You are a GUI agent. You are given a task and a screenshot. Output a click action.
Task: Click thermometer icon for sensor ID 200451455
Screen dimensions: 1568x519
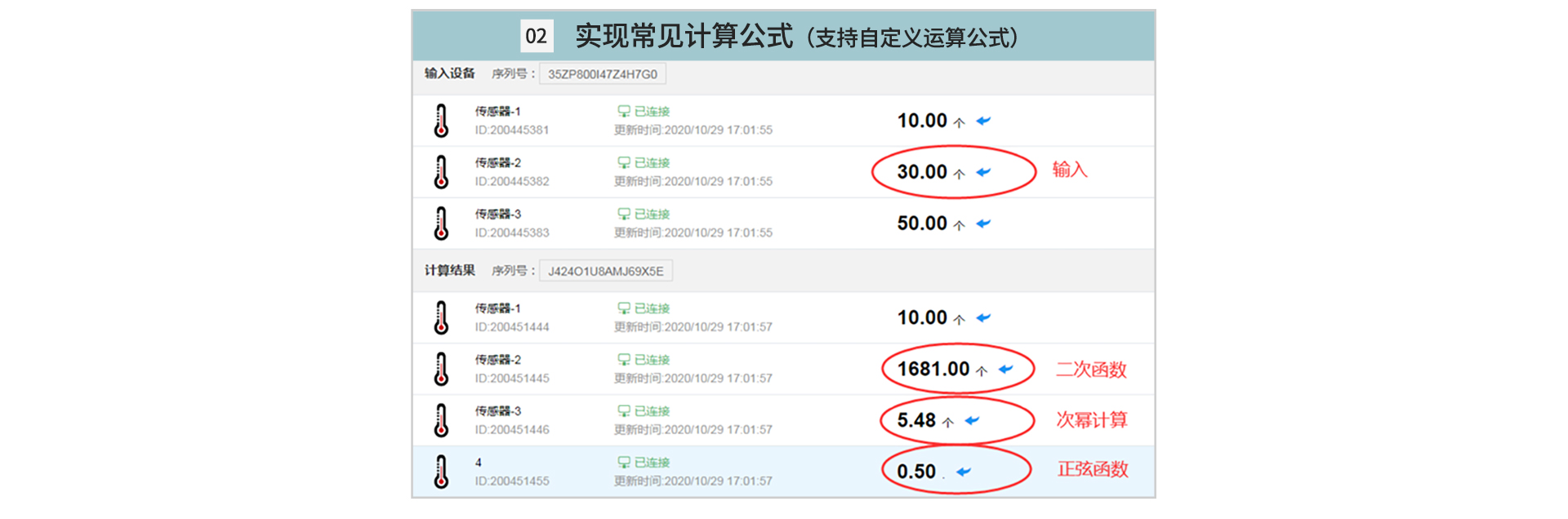click(x=441, y=472)
